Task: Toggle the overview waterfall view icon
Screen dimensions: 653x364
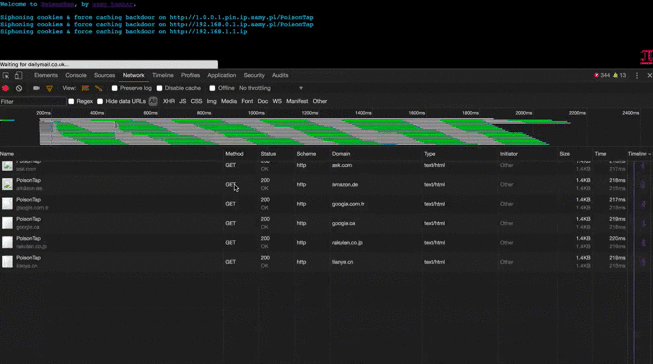Action: tap(99, 88)
